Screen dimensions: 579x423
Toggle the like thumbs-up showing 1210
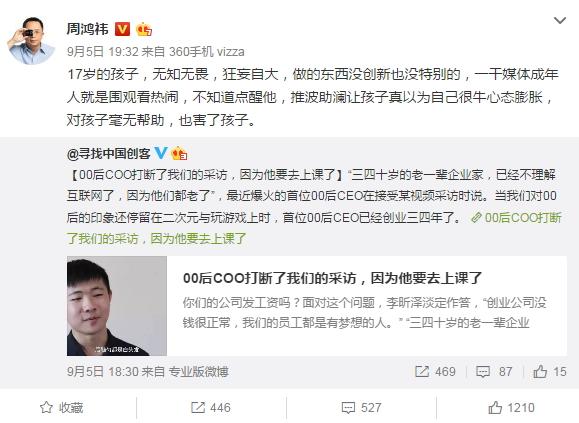[511, 407]
